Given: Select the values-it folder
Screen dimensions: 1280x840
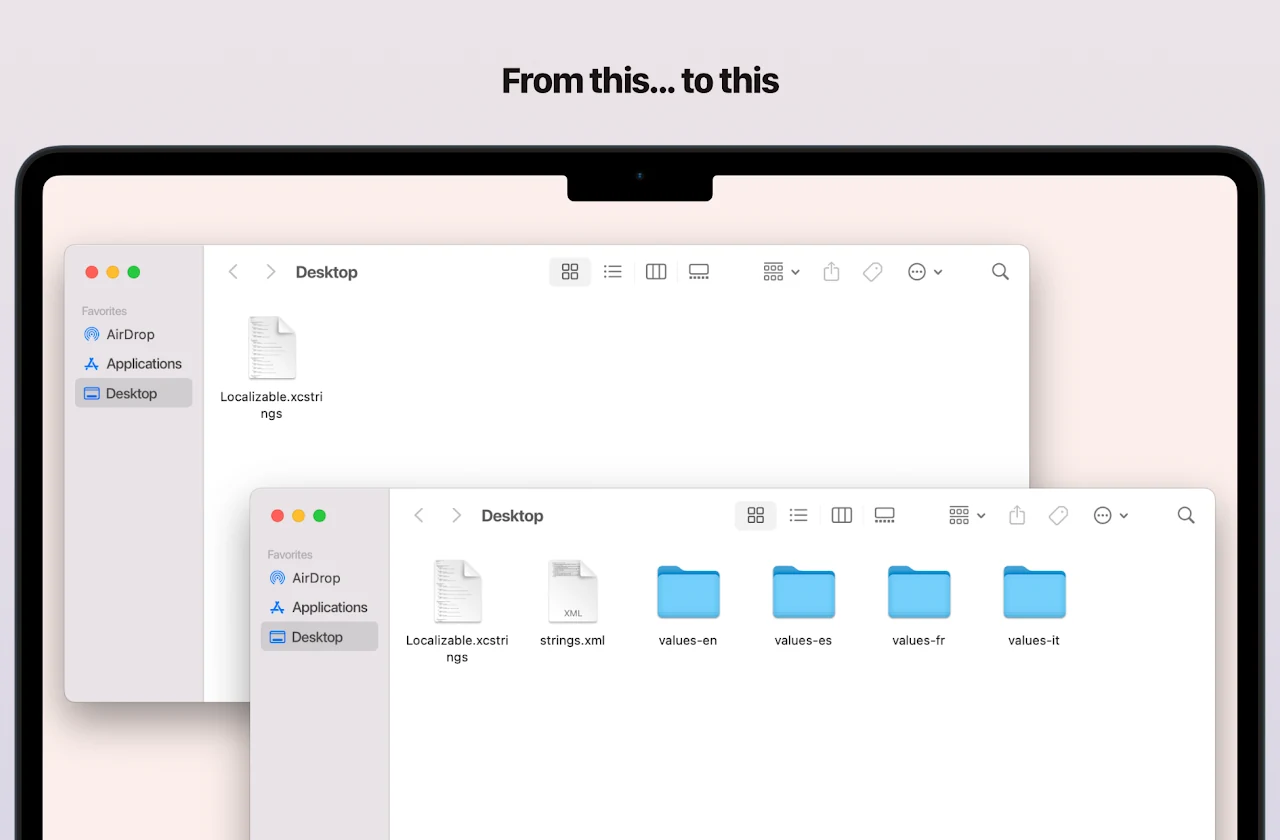Looking at the screenshot, I should tap(1034, 605).
